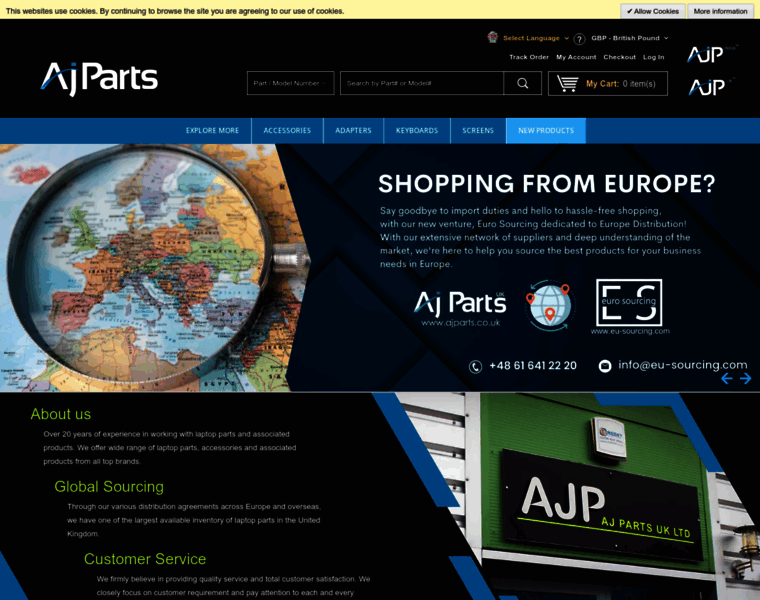Open the New Products menu
This screenshot has width=760, height=600.
point(546,131)
